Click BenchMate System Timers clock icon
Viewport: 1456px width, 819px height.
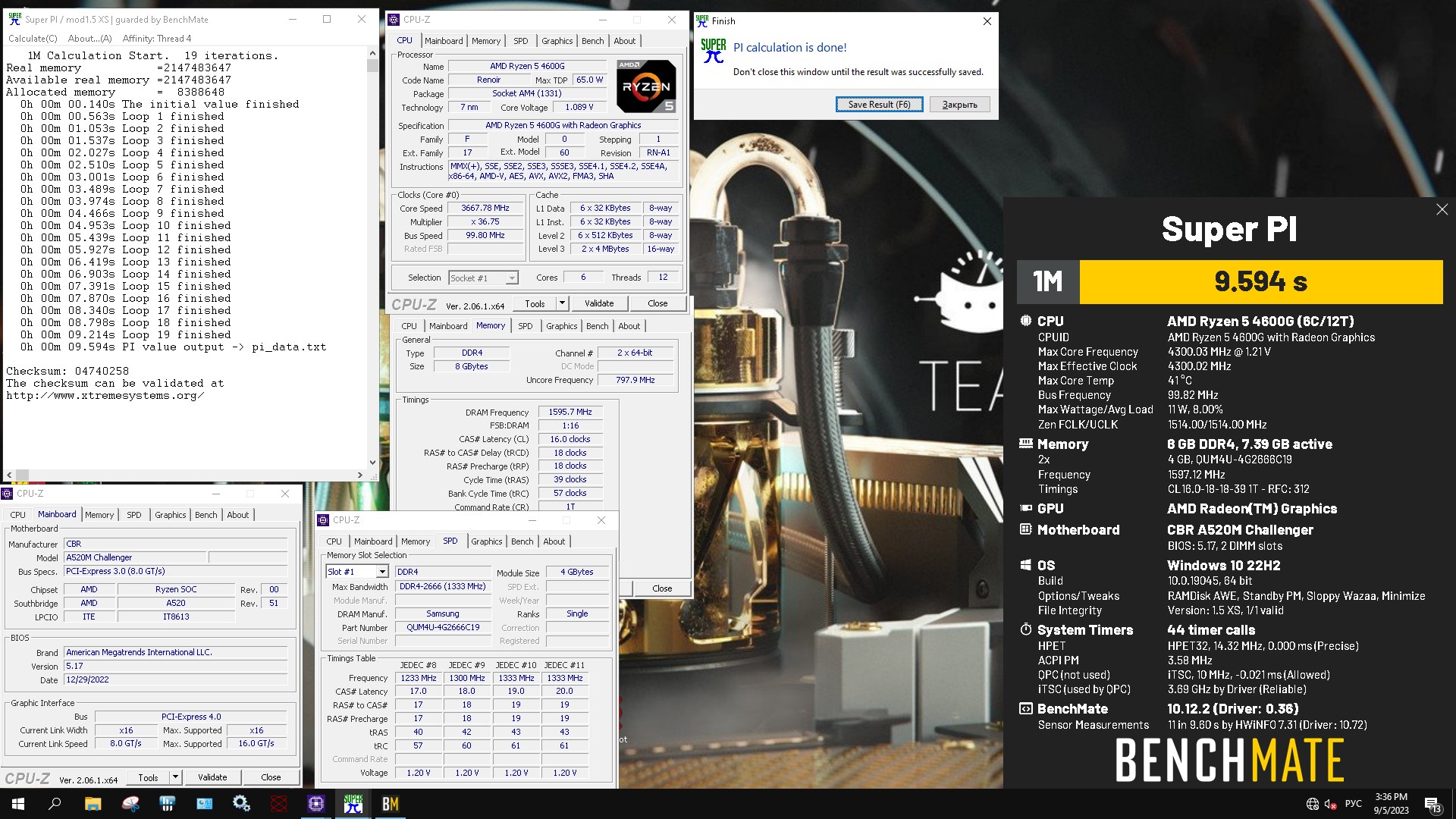(x=1026, y=629)
